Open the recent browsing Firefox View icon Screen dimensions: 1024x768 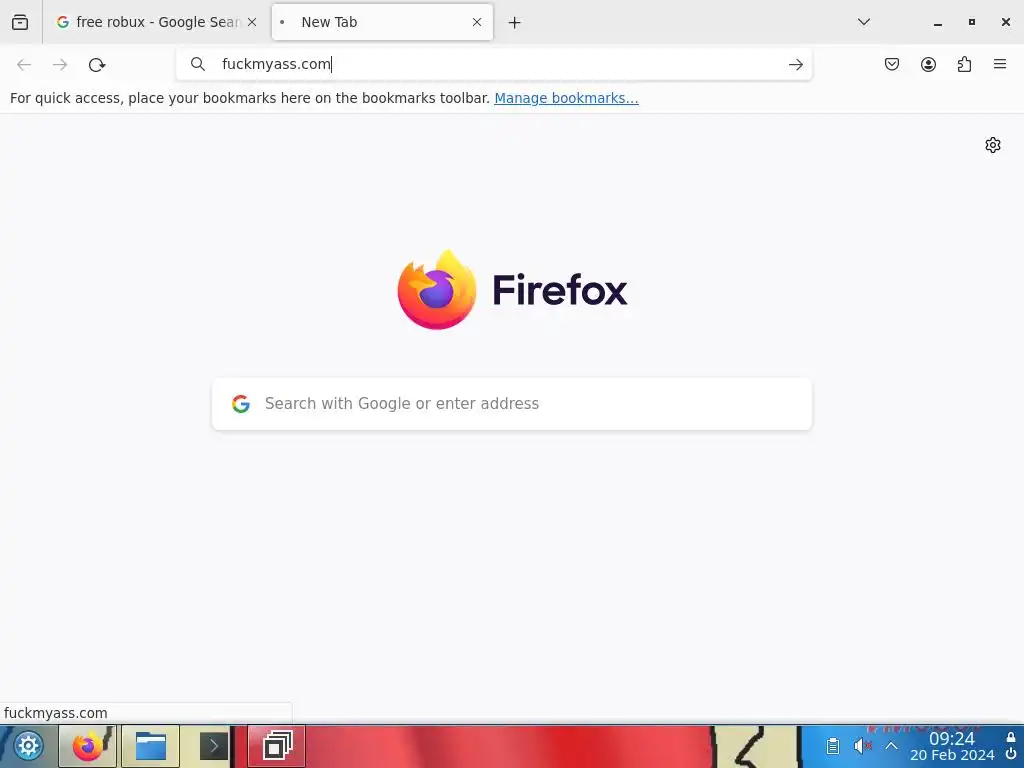(20, 22)
